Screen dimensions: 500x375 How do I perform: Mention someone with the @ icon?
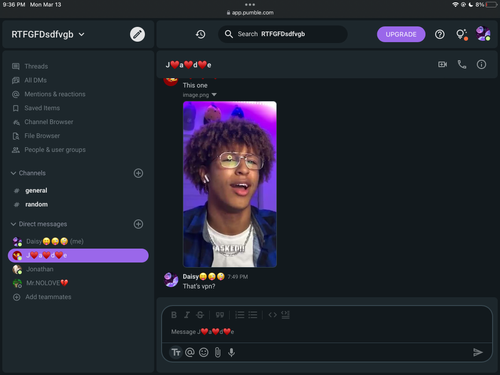(x=190, y=352)
